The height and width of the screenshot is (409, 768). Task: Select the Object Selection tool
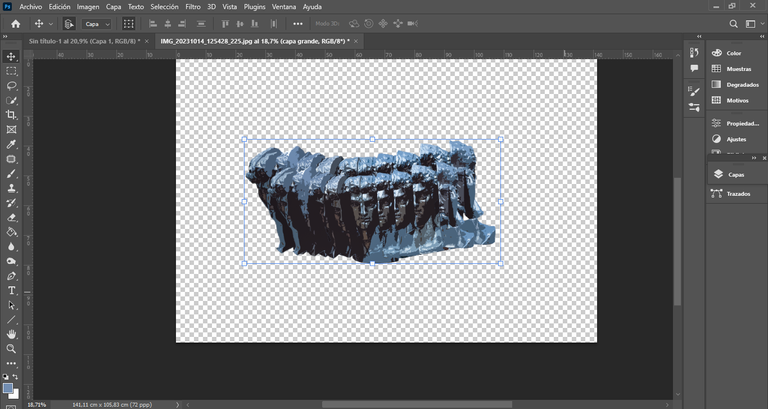[x=11, y=100]
